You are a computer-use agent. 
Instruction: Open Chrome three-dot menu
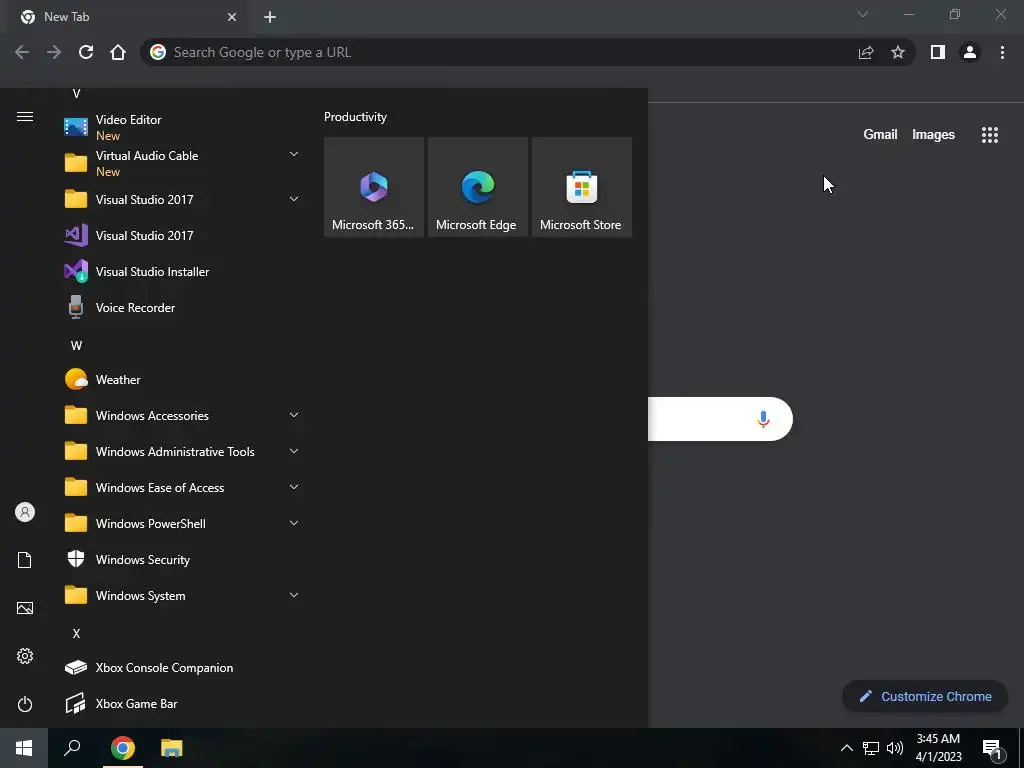coord(1002,52)
